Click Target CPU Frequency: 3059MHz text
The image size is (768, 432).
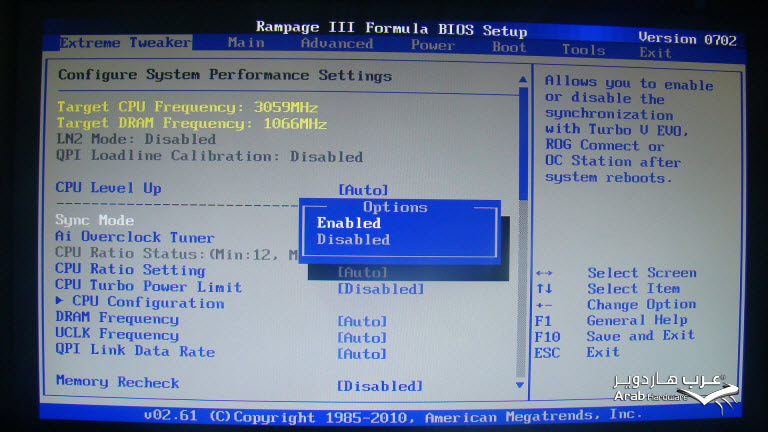[x=187, y=107]
